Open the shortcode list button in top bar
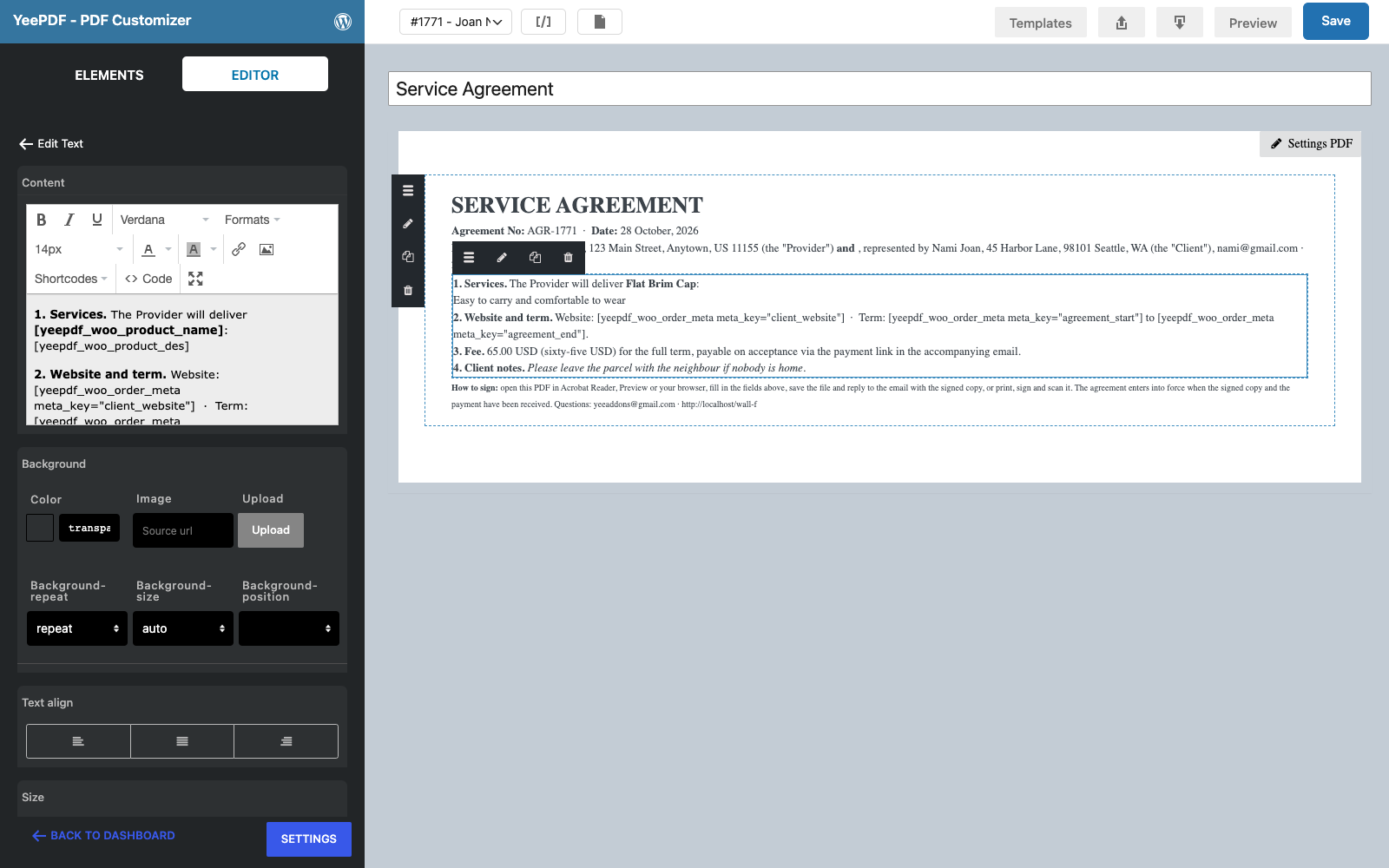1389x868 pixels. click(x=543, y=22)
